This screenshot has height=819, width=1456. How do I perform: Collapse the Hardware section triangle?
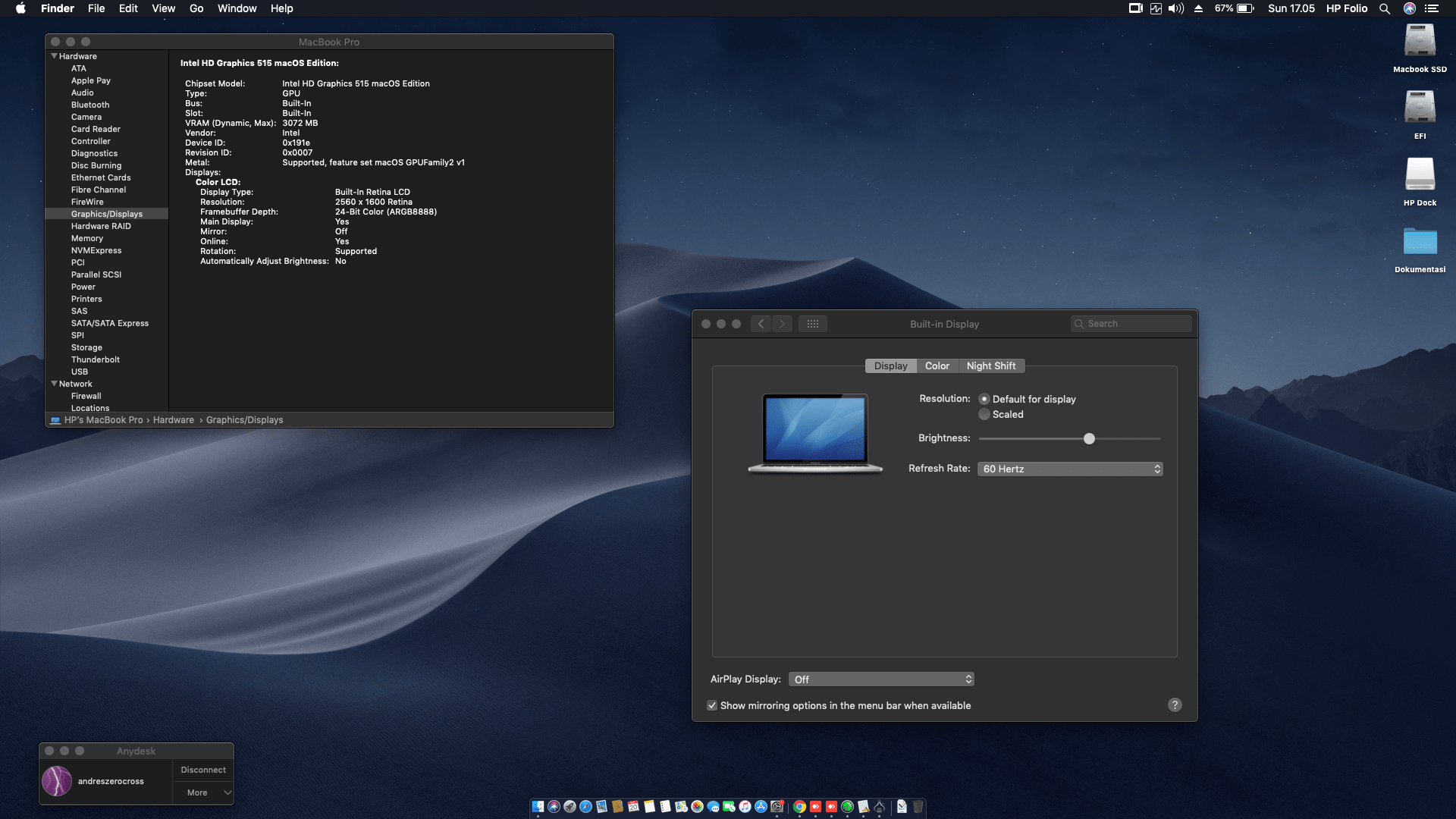[54, 56]
